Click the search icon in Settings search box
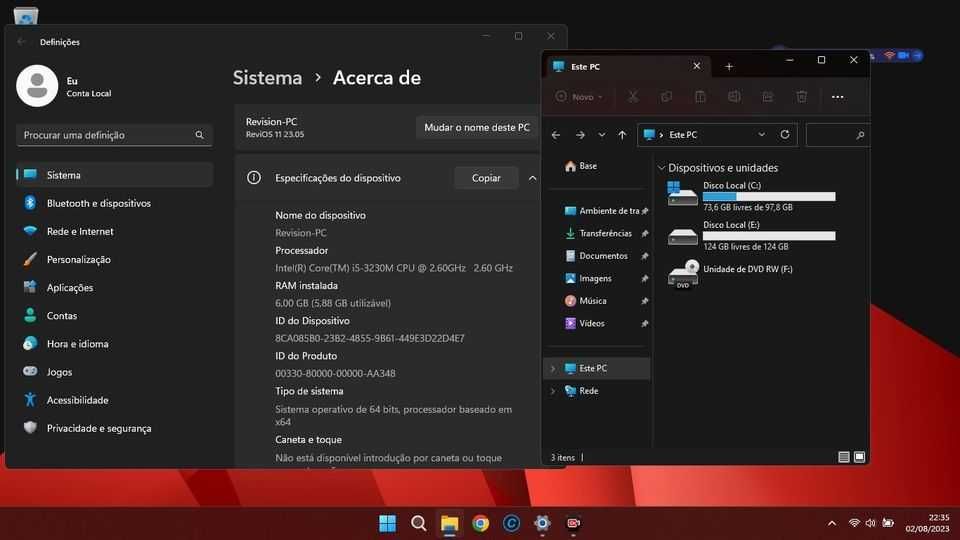The image size is (960, 540). pyautogui.click(x=200, y=135)
